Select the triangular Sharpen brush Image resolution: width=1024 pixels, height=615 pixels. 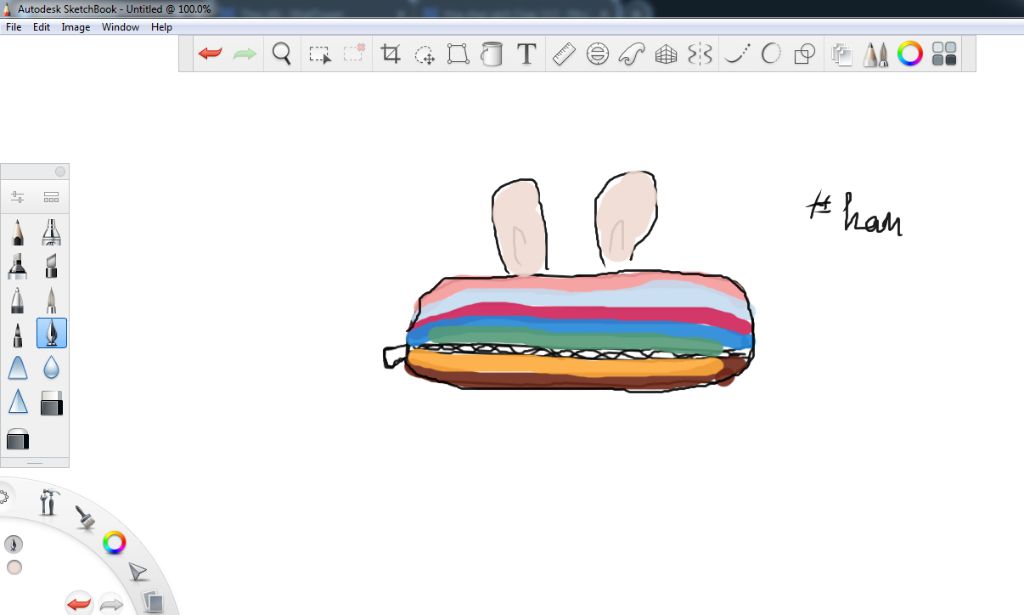click(18, 402)
